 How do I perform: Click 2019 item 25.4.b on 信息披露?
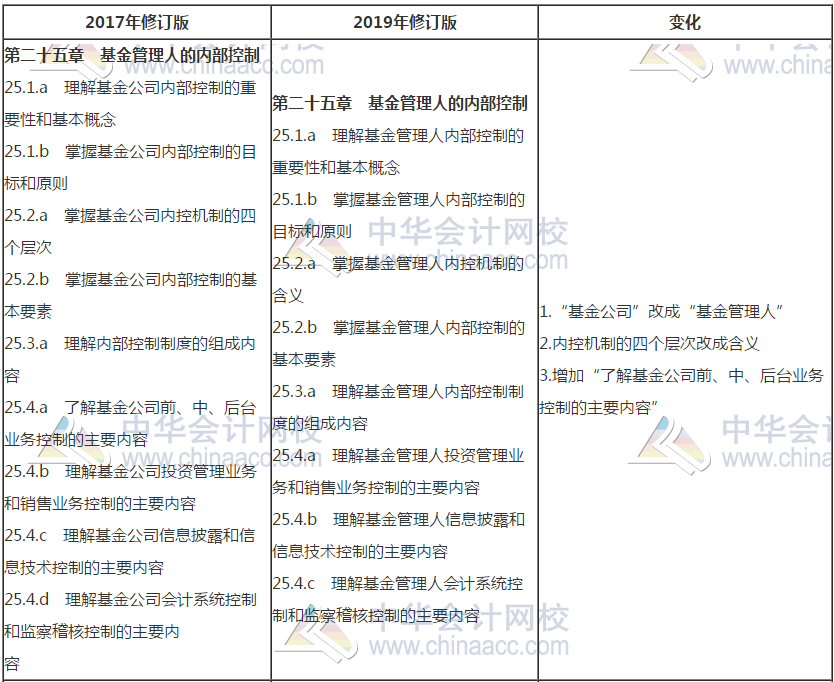(398, 535)
